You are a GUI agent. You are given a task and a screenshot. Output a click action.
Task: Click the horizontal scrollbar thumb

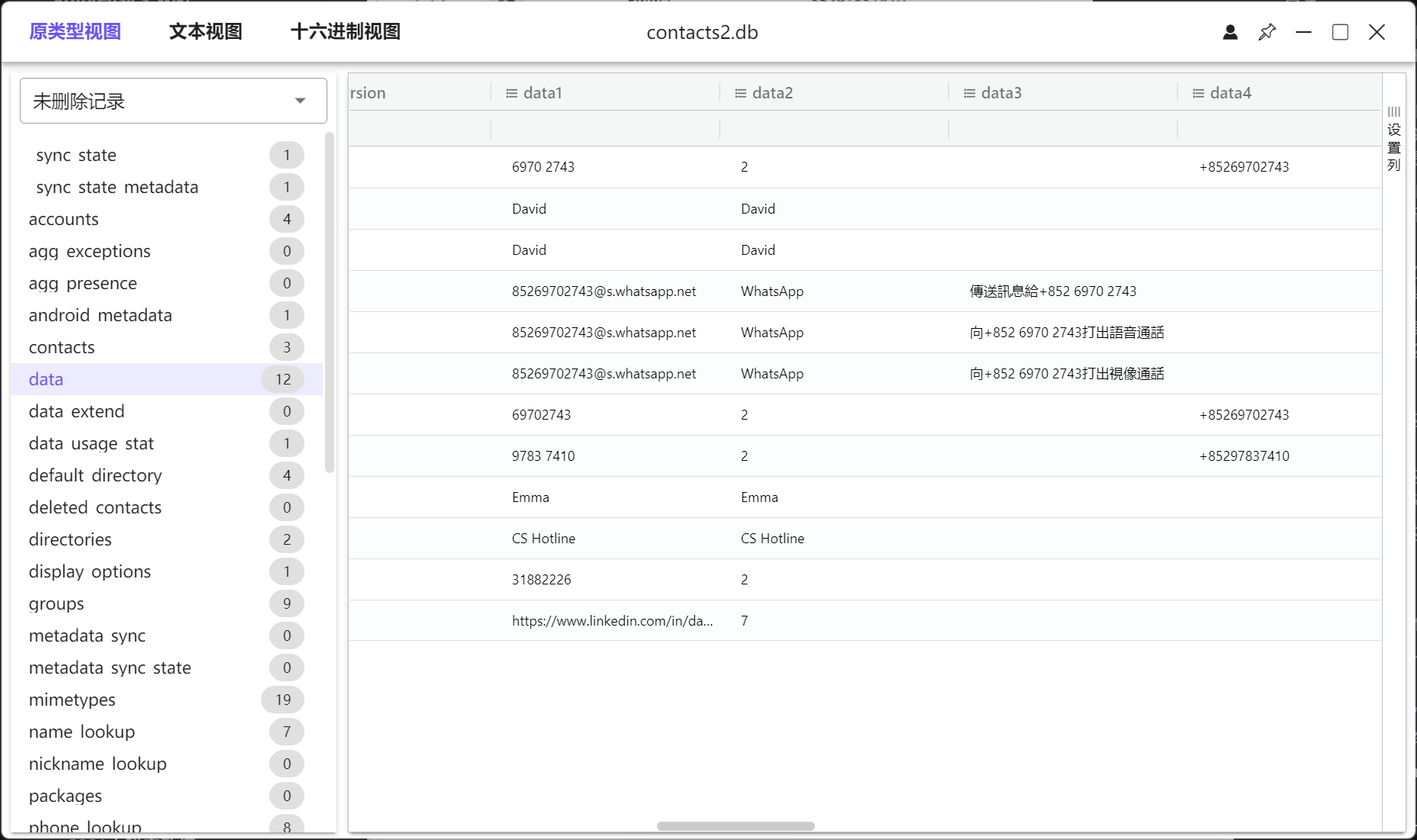coord(736,826)
